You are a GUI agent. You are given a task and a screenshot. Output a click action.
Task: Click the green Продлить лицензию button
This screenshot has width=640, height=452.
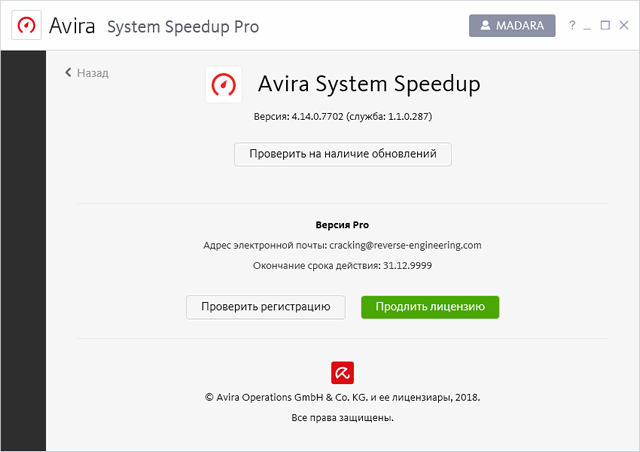[429, 307]
